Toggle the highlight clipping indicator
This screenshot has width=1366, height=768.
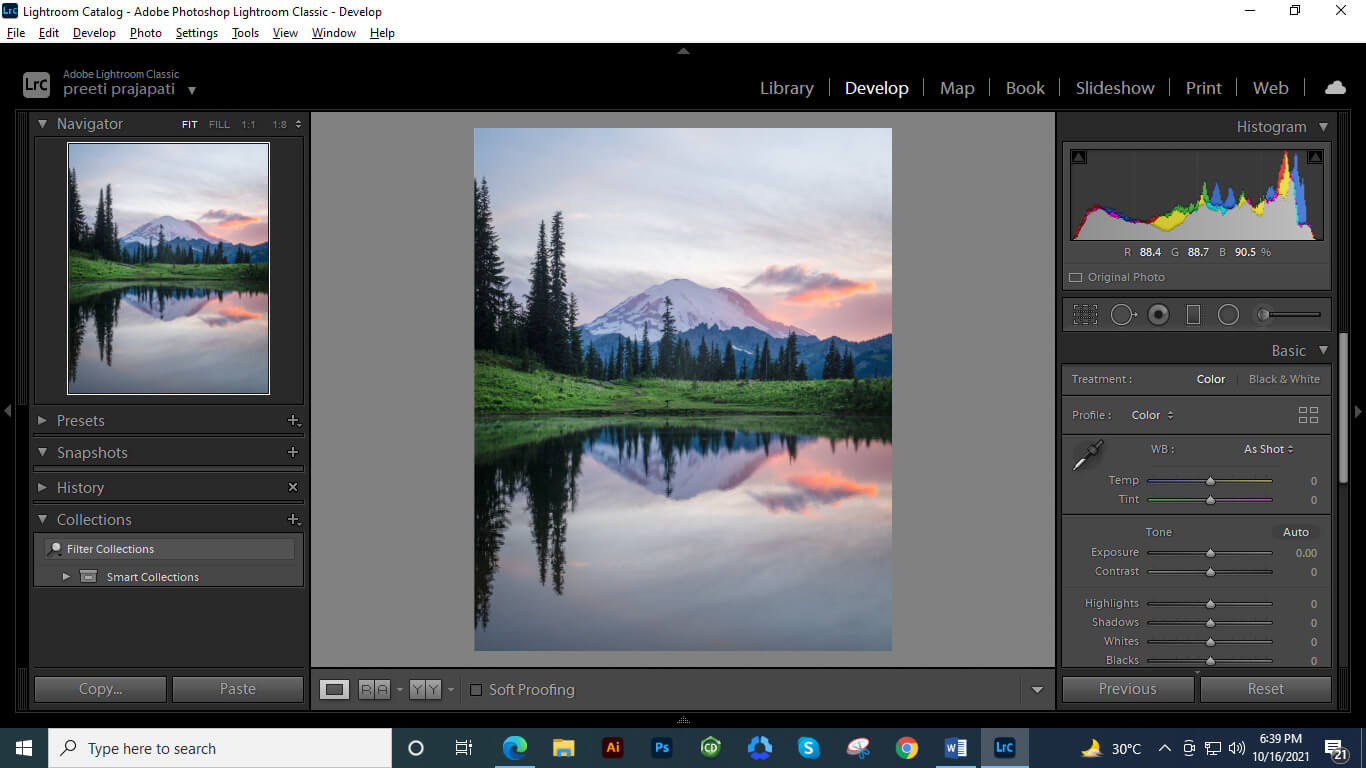[x=1316, y=156]
